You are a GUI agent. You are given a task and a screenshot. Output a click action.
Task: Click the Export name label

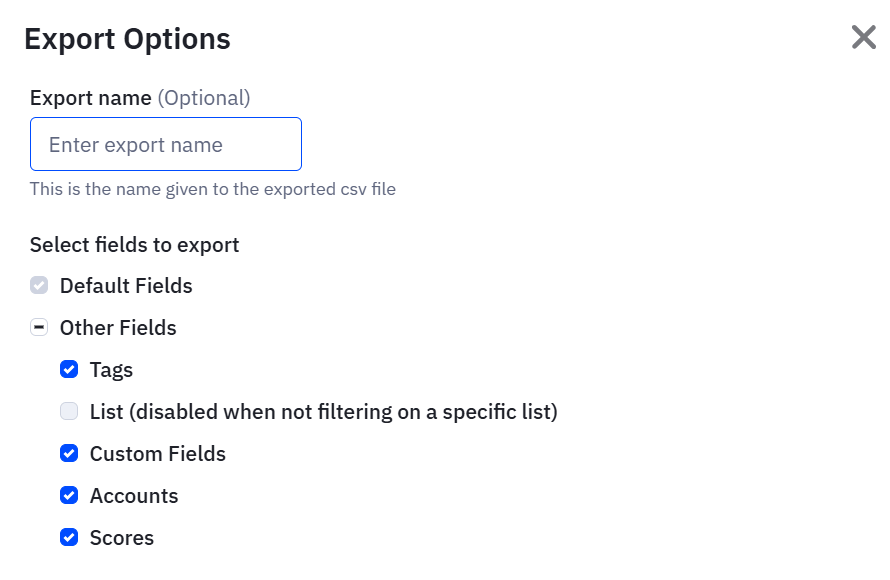[88, 97]
